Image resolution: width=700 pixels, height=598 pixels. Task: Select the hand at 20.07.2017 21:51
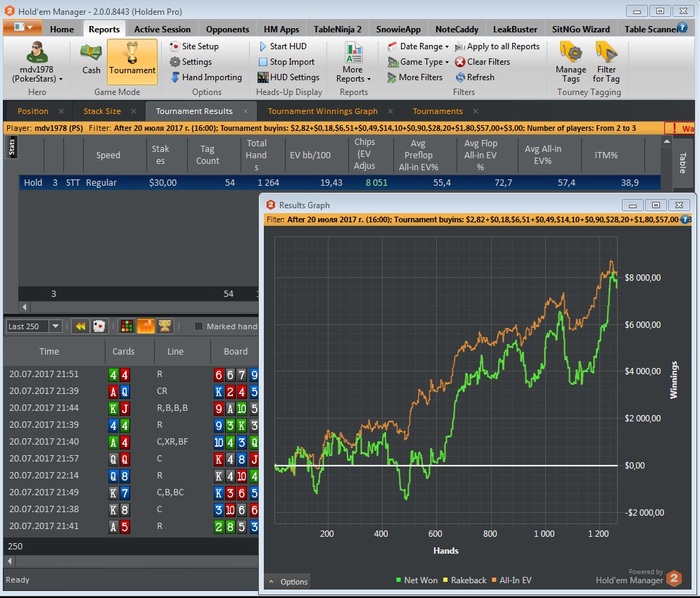click(x=131, y=374)
